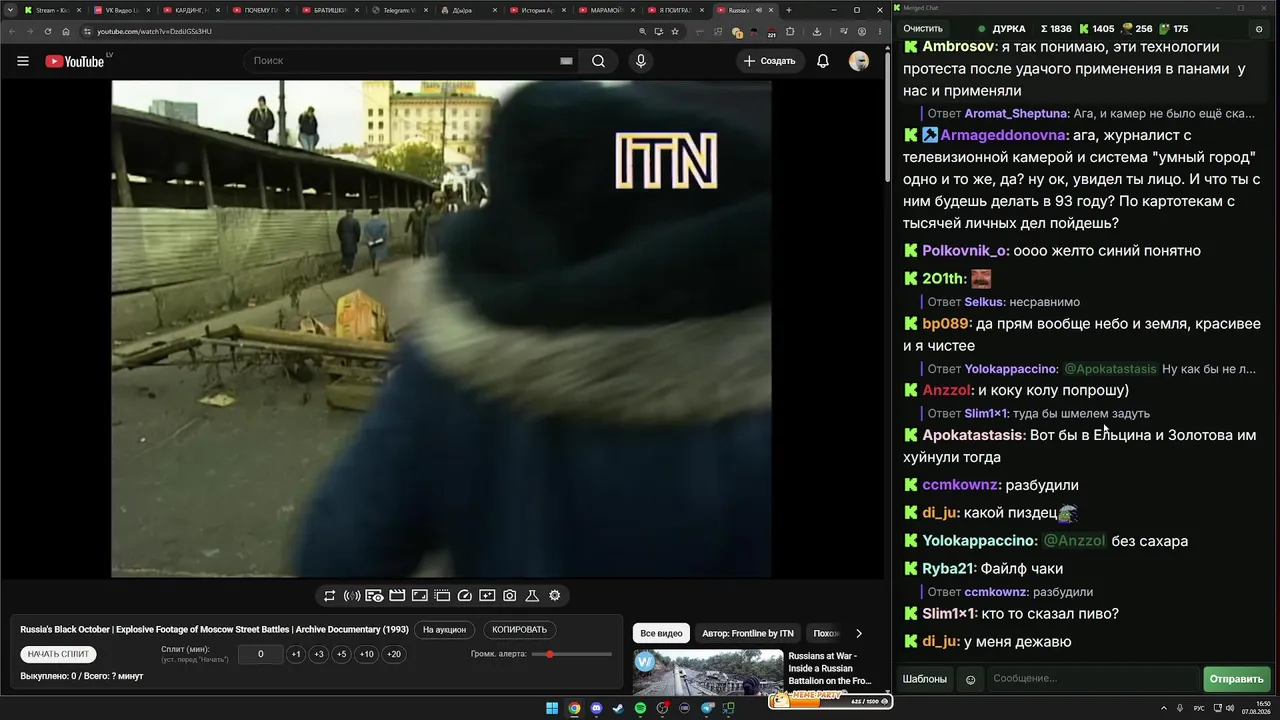This screenshot has width=1280, height=720.
Task: Start voice search with the microphone
Action: coord(641,61)
